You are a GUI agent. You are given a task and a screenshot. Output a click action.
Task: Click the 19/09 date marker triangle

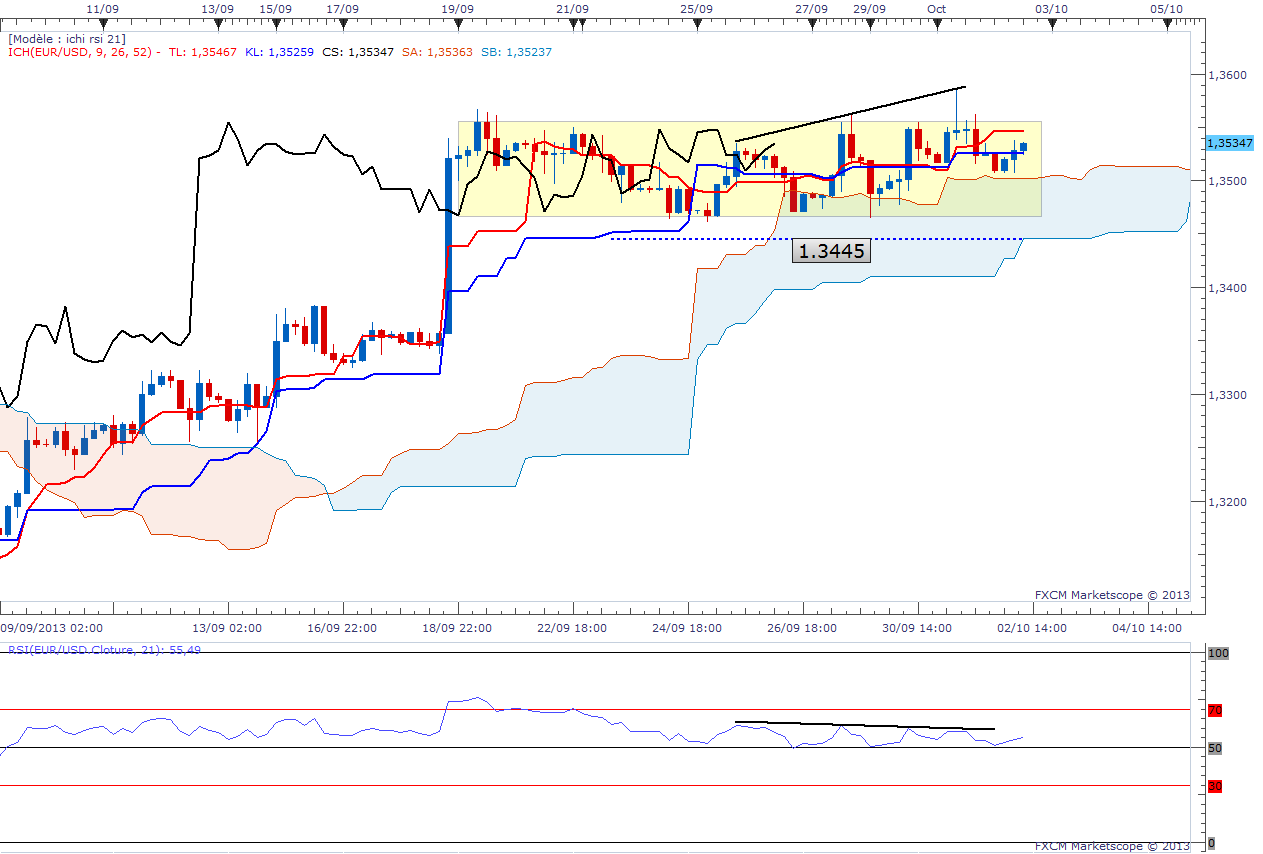[458, 26]
